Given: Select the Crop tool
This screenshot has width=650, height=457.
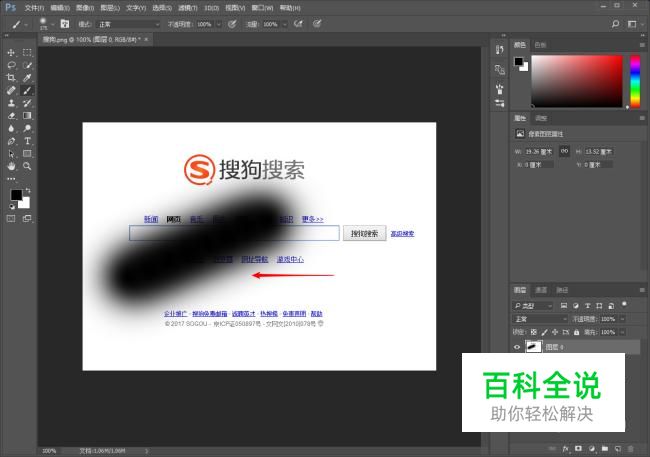Looking at the screenshot, I should pos(11,78).
